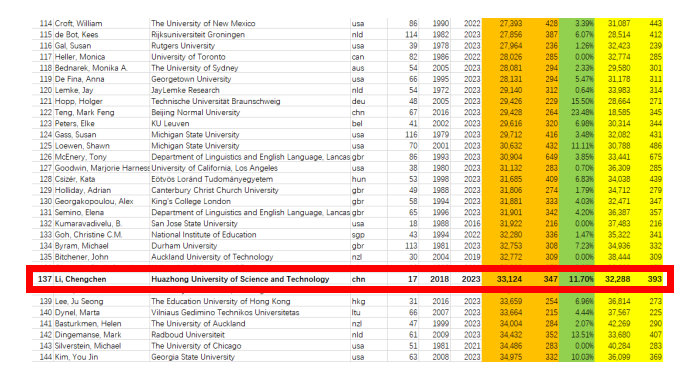Click the "Durham University" cell
691x385 pixels.
point(184,246)
